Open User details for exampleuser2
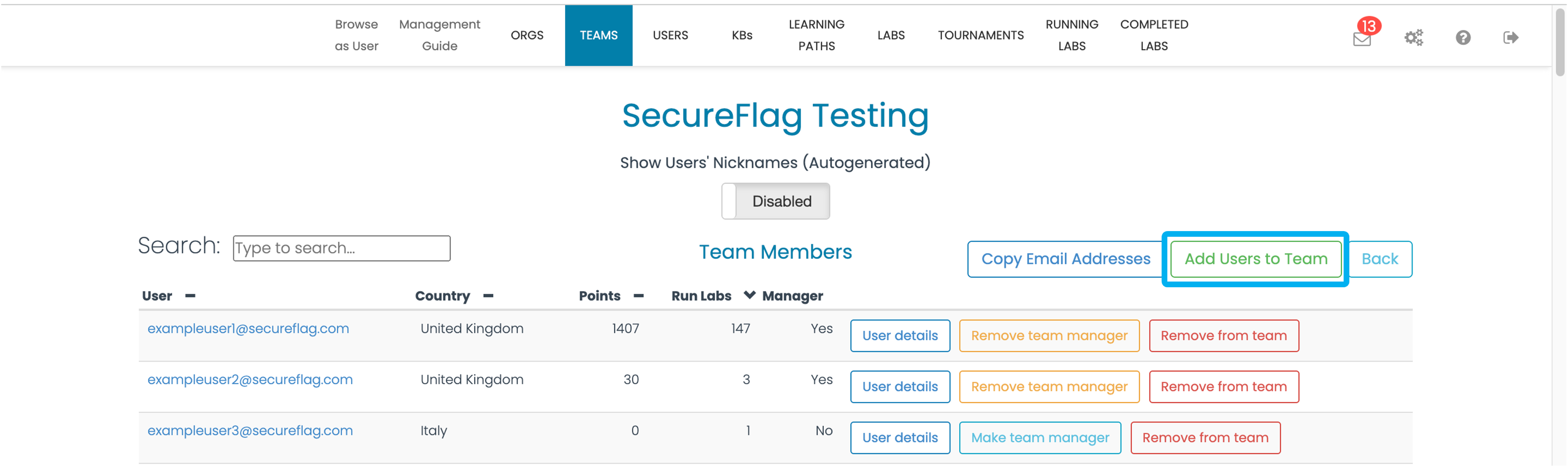 pyautogui.click(x=900, y=387)
